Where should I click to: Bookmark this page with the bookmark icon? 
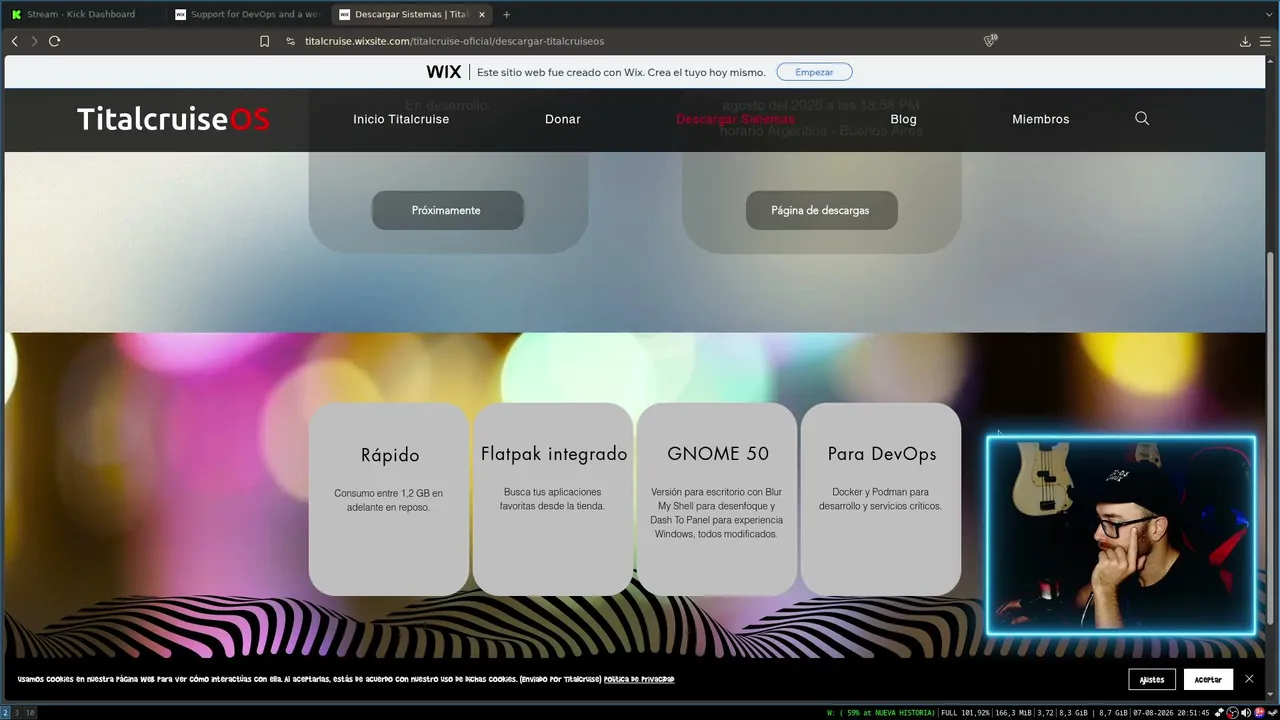click(264, 41)
